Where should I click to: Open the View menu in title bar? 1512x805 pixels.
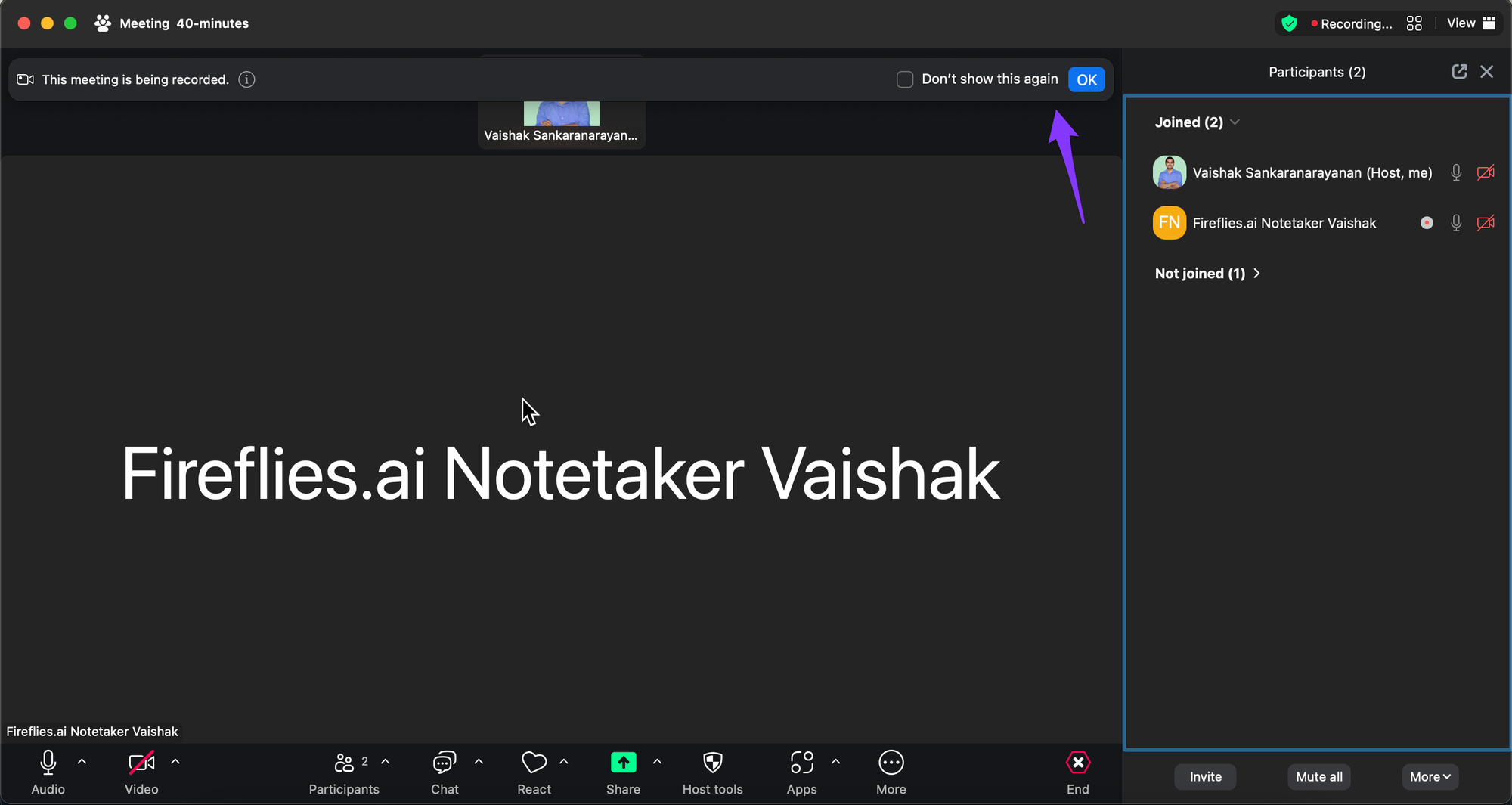pyautogui.click(x=1471, y=23)
